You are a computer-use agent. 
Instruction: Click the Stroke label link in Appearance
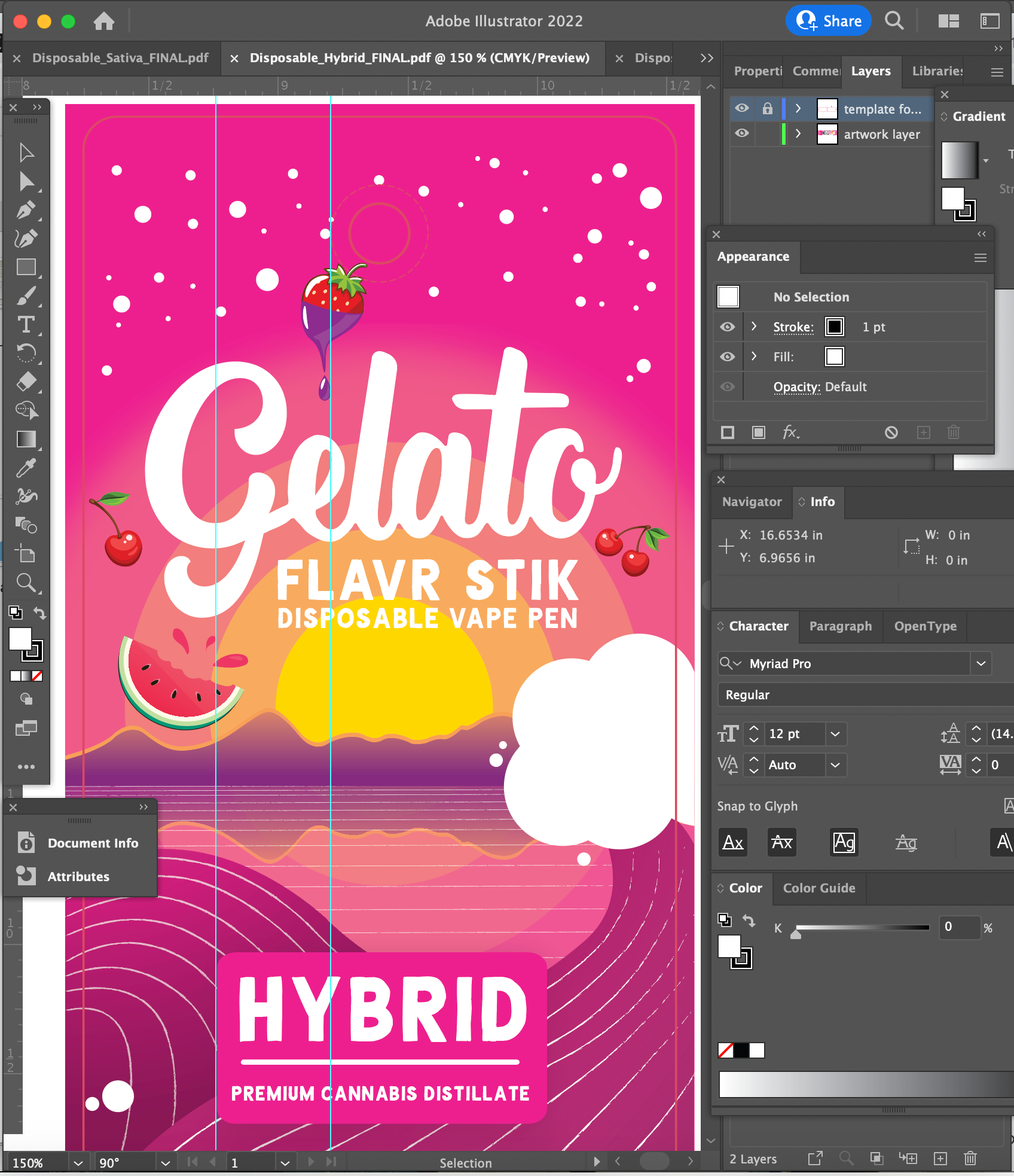pyautogui.click(x=793, y=327)
